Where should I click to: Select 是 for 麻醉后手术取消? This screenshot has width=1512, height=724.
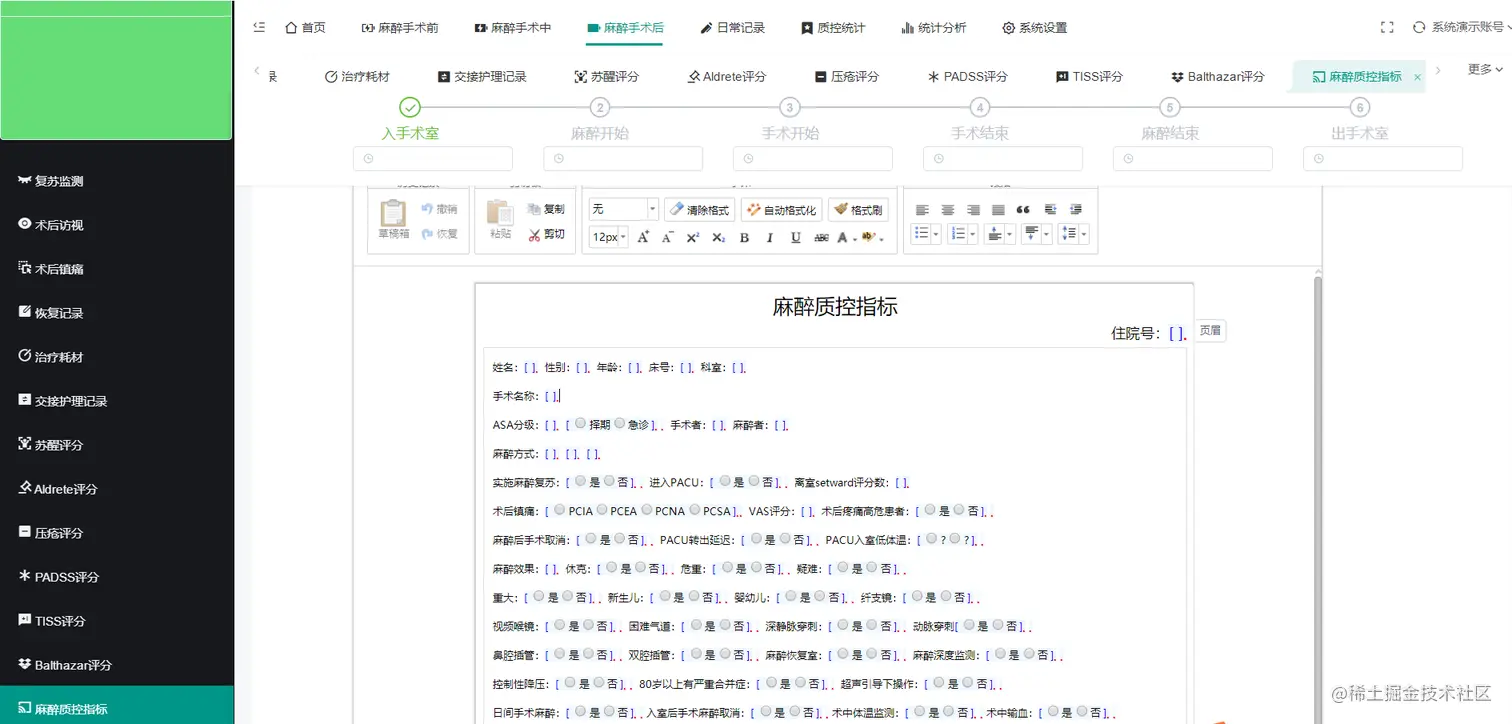(590, 539)
